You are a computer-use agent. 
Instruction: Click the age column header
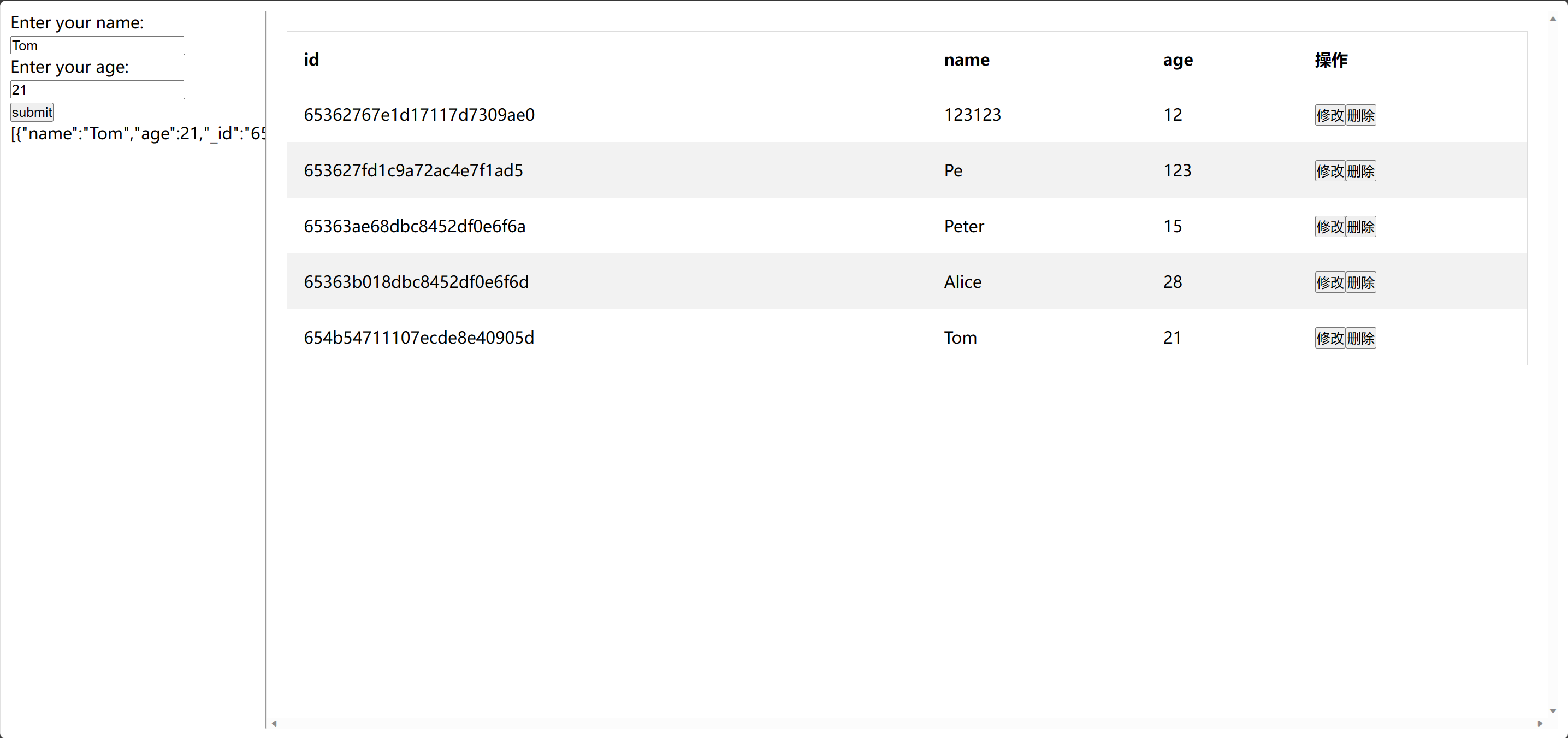point(1176,59)
